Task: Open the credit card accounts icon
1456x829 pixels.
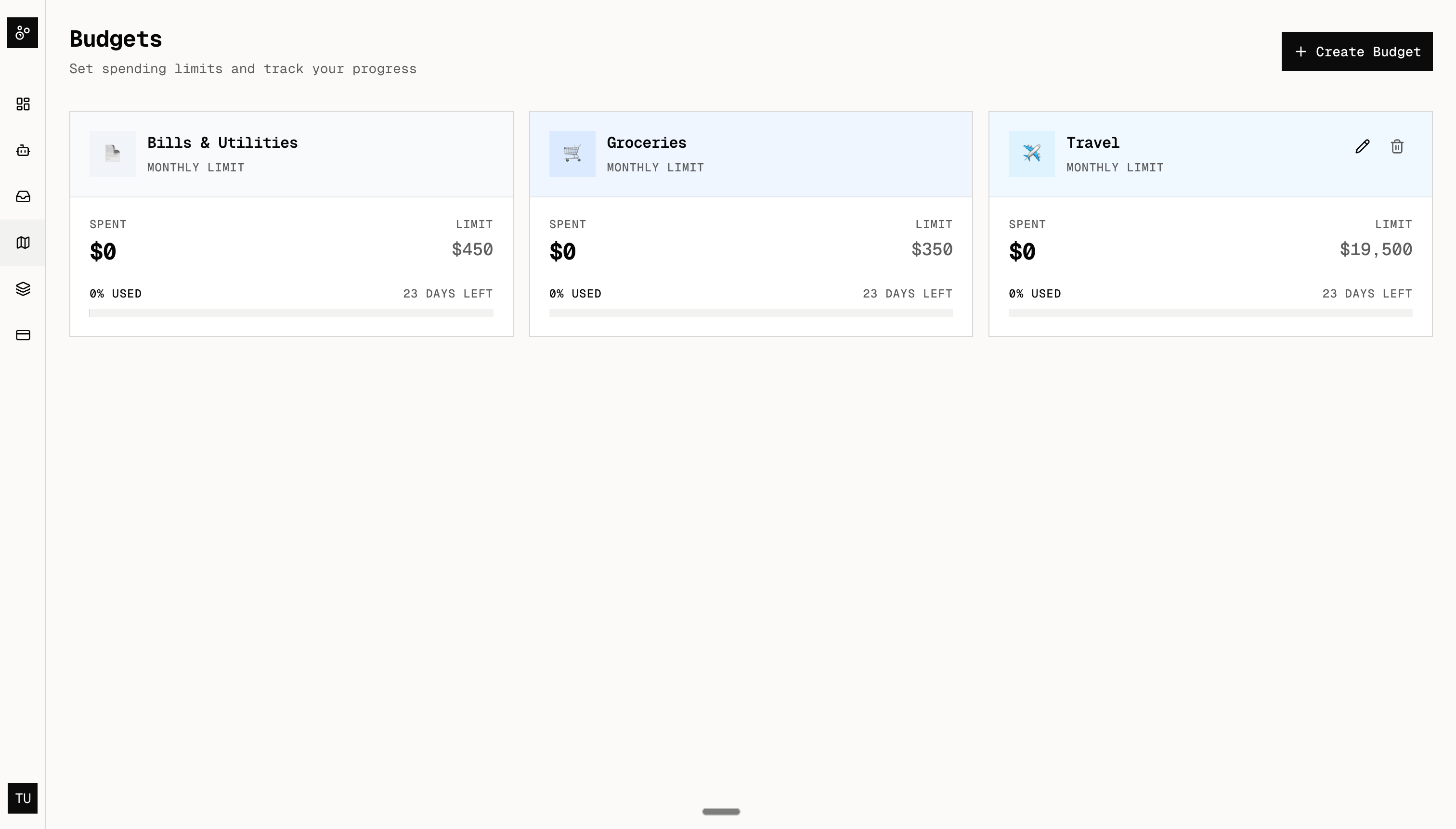Action: click(23, 335)
